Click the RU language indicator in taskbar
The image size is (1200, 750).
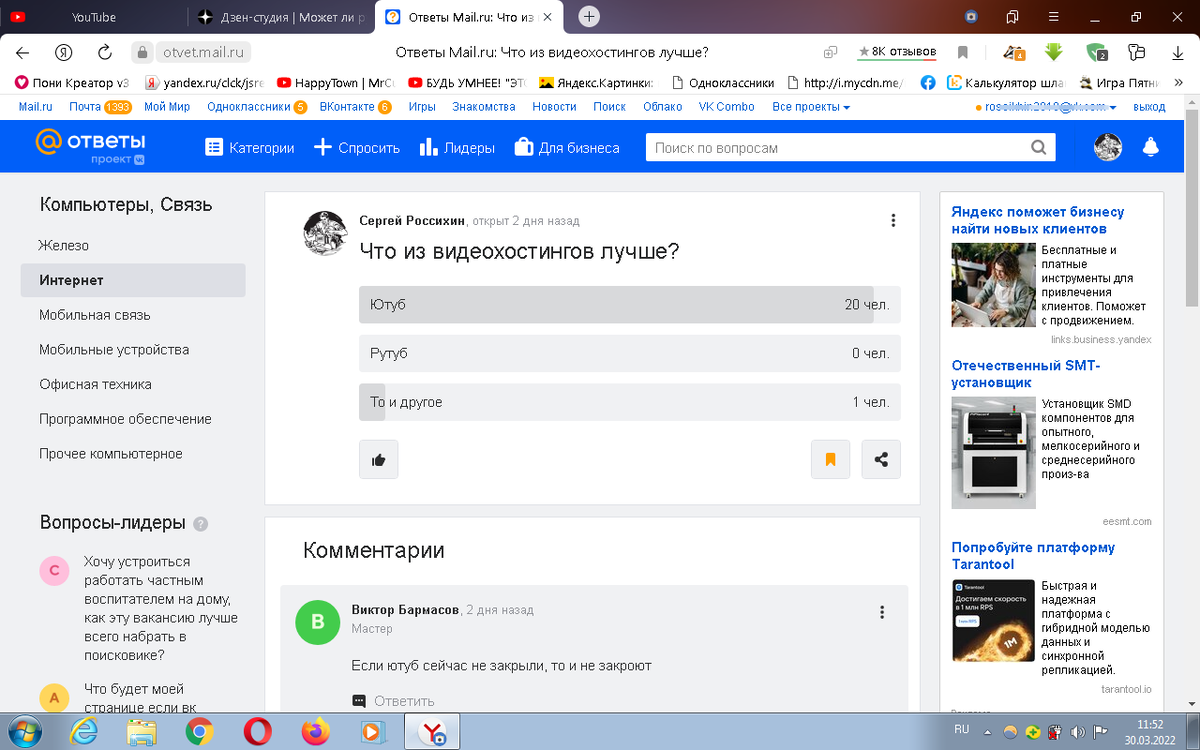pos(962,729)
